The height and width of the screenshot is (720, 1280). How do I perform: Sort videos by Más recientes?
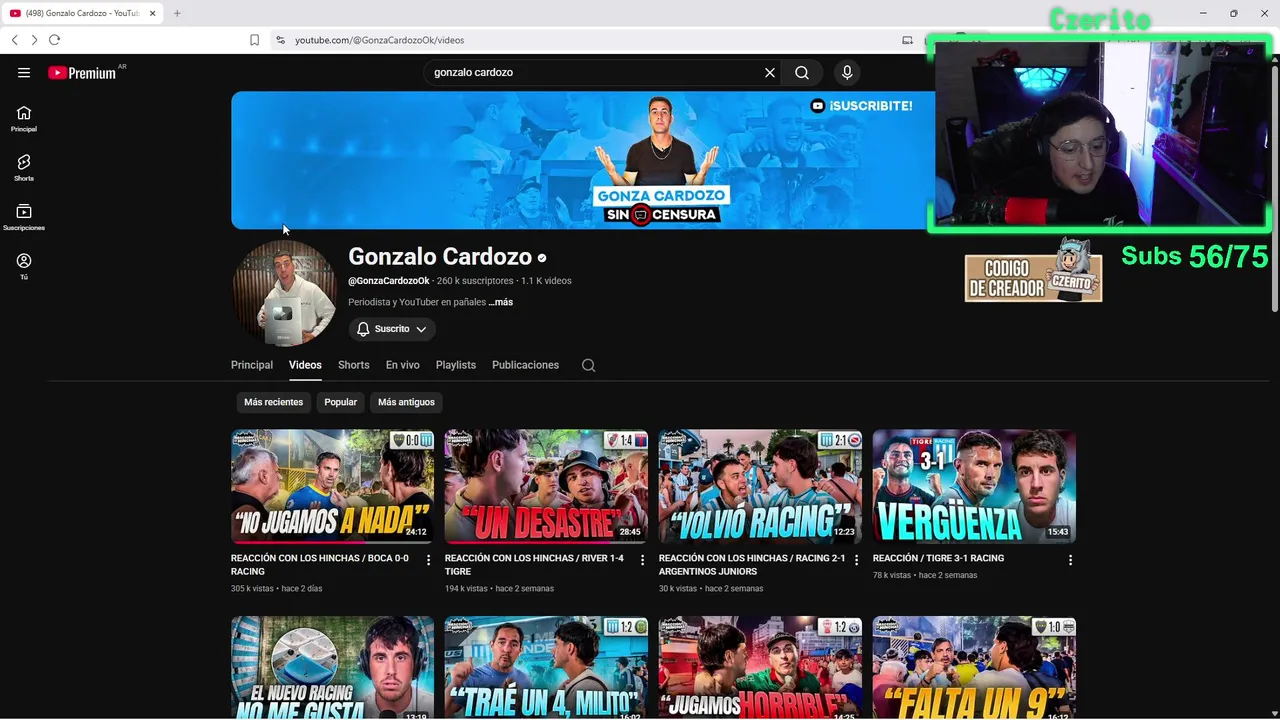(273, 402)
